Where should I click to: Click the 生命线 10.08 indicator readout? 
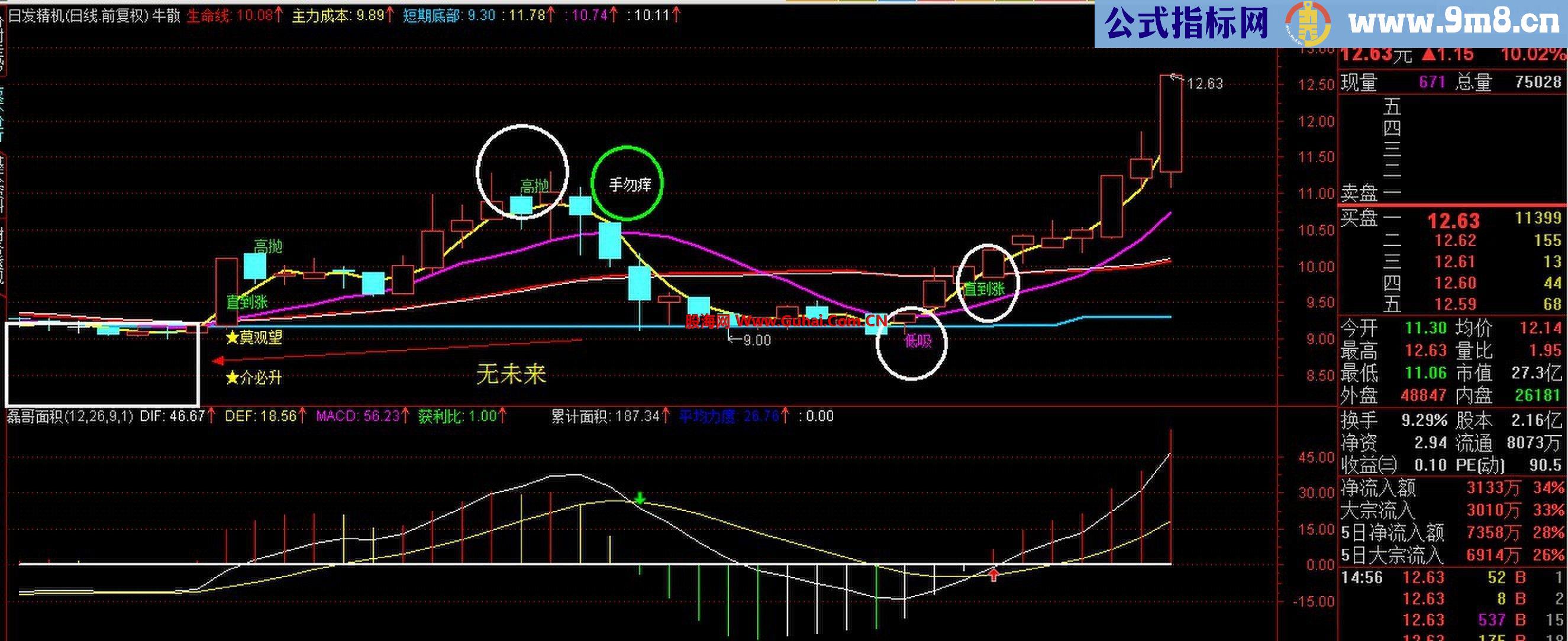pyautogui.click(x=234, y=15)
